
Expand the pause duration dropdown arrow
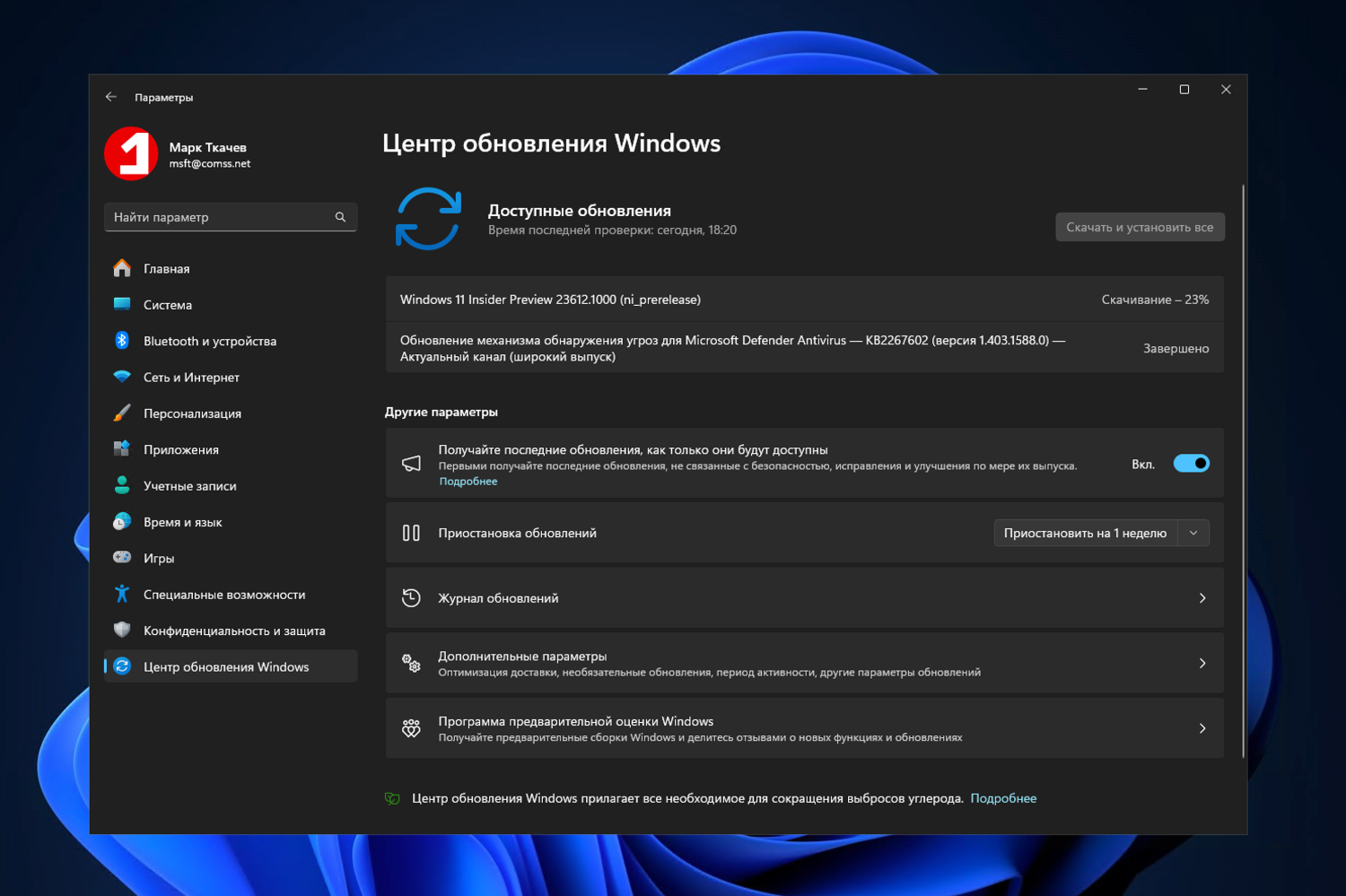click(1194, 533)
